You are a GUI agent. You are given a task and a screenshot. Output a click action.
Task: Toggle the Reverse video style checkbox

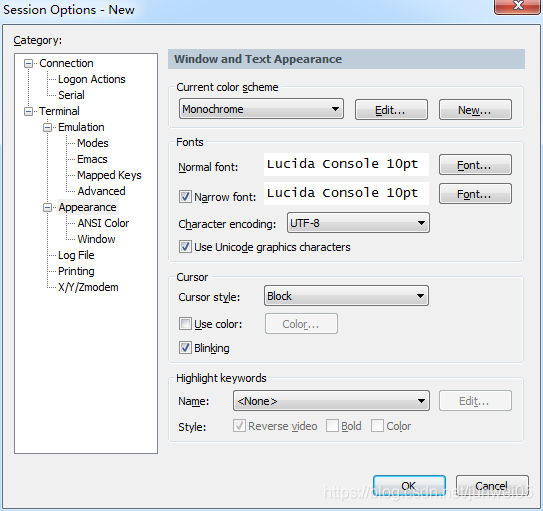[239, 426]
